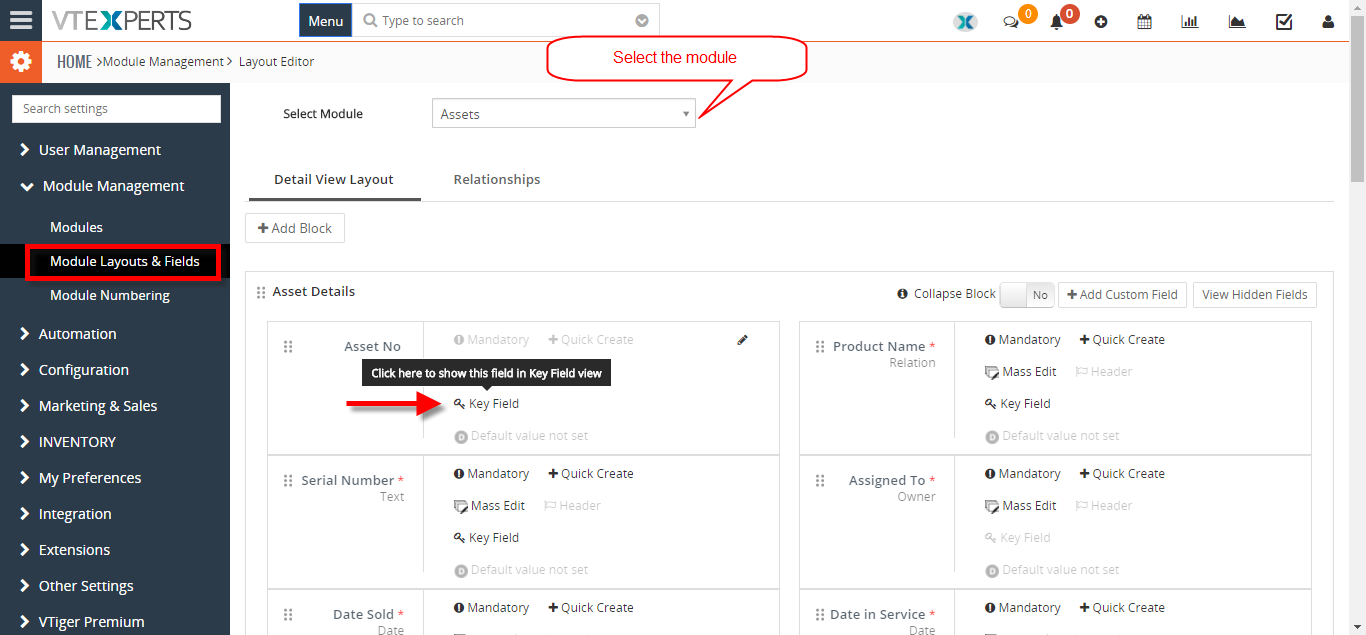
Task: Click the Add Block button
Action: [x=295, y=228]
